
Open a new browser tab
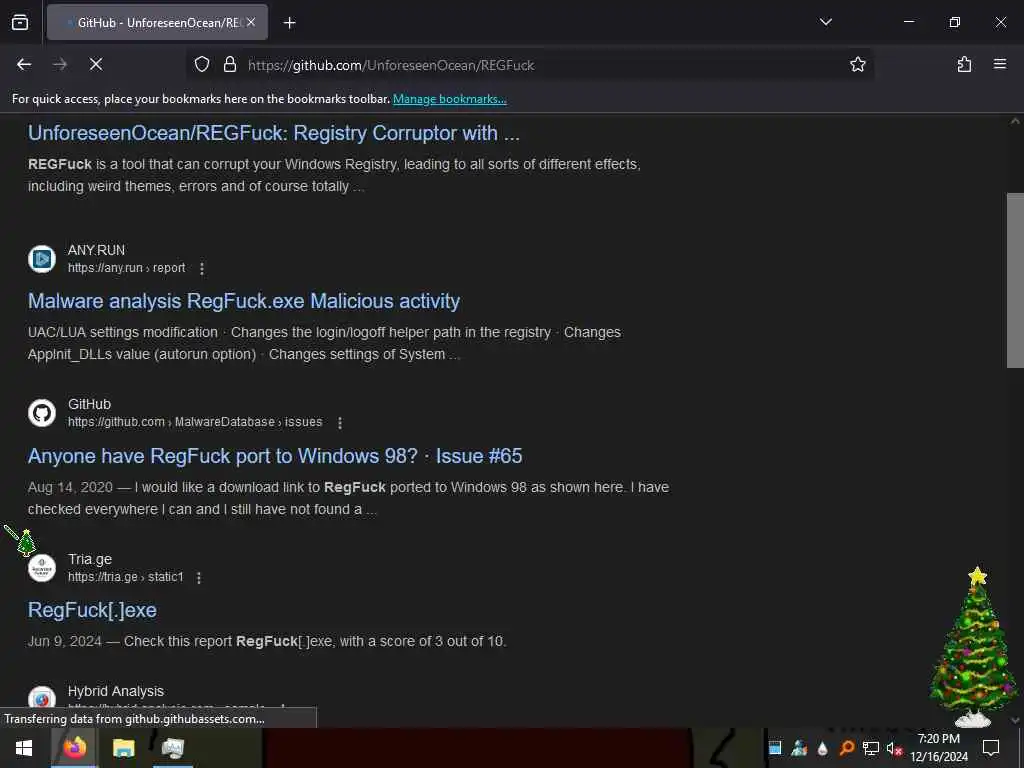(289, 23)
